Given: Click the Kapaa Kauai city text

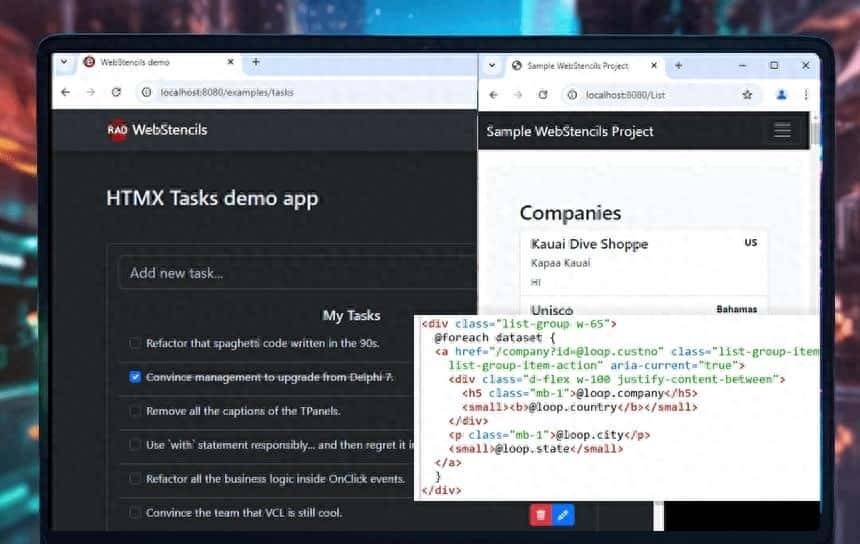Looking at the screenshot, I should 561,263.
